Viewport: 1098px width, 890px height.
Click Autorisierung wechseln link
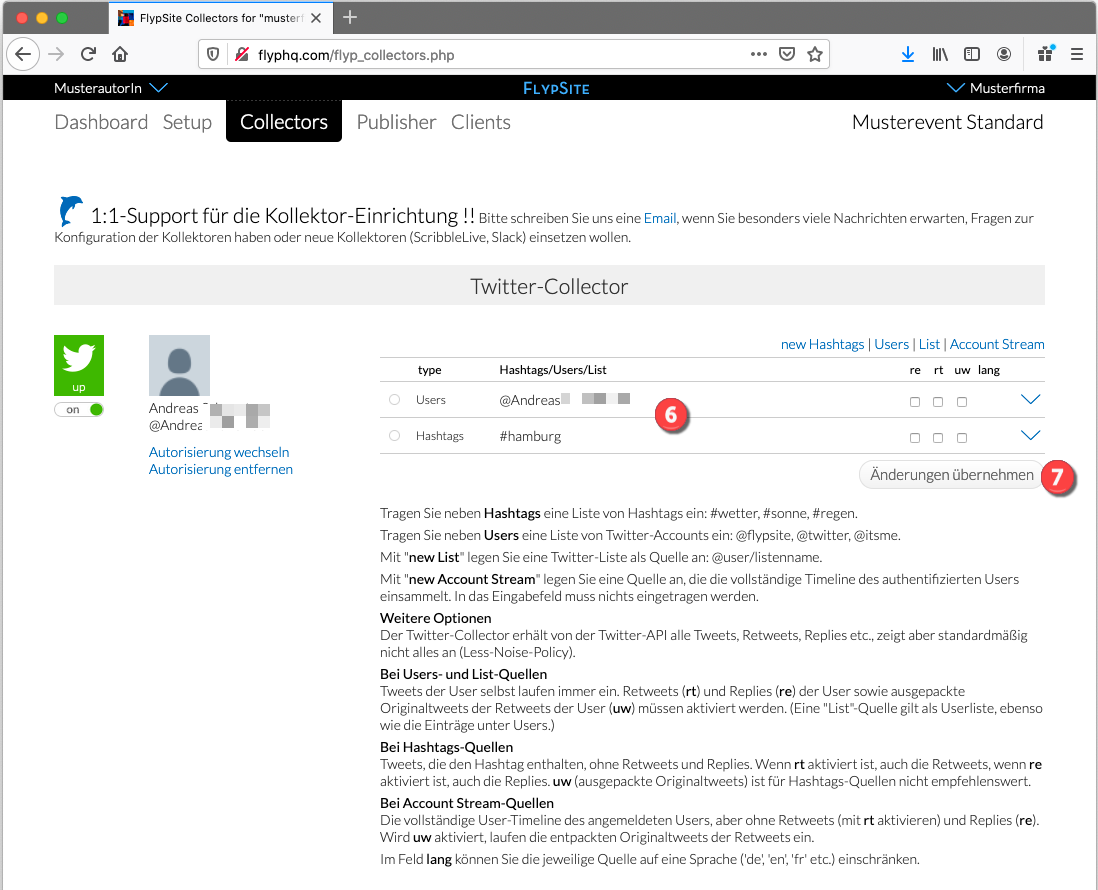pos(218,452)
